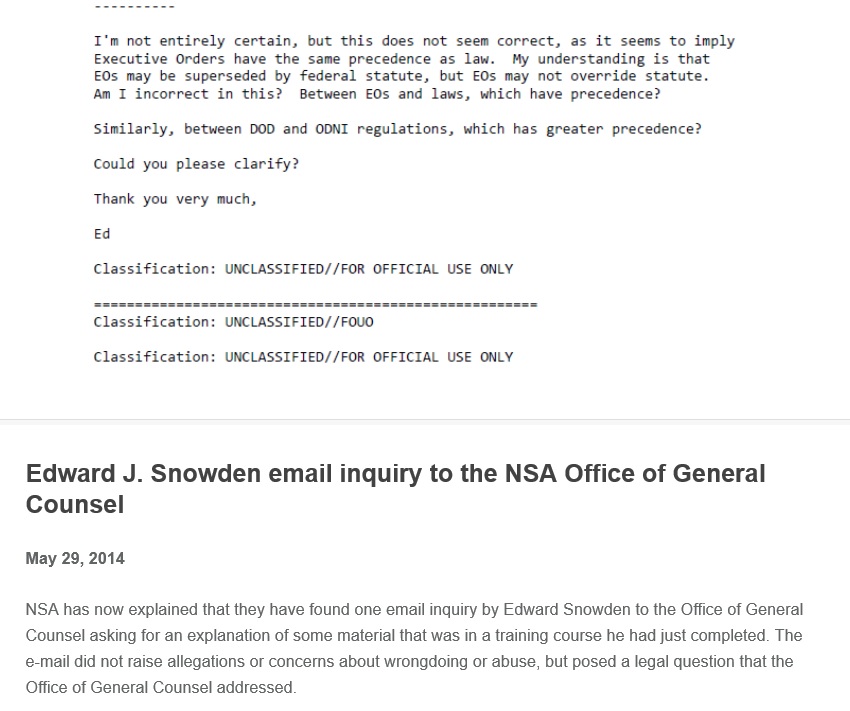Screen dimensions: 850x711
Task: Click the horizontal divider below the email image
Action: [x=425, y=420]
